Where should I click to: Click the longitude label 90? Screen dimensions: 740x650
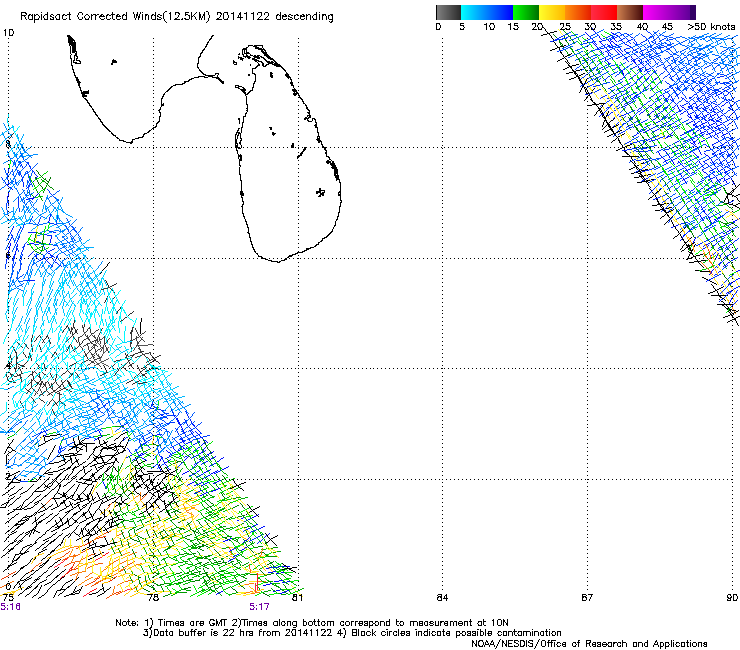click(x=732, y=598)
